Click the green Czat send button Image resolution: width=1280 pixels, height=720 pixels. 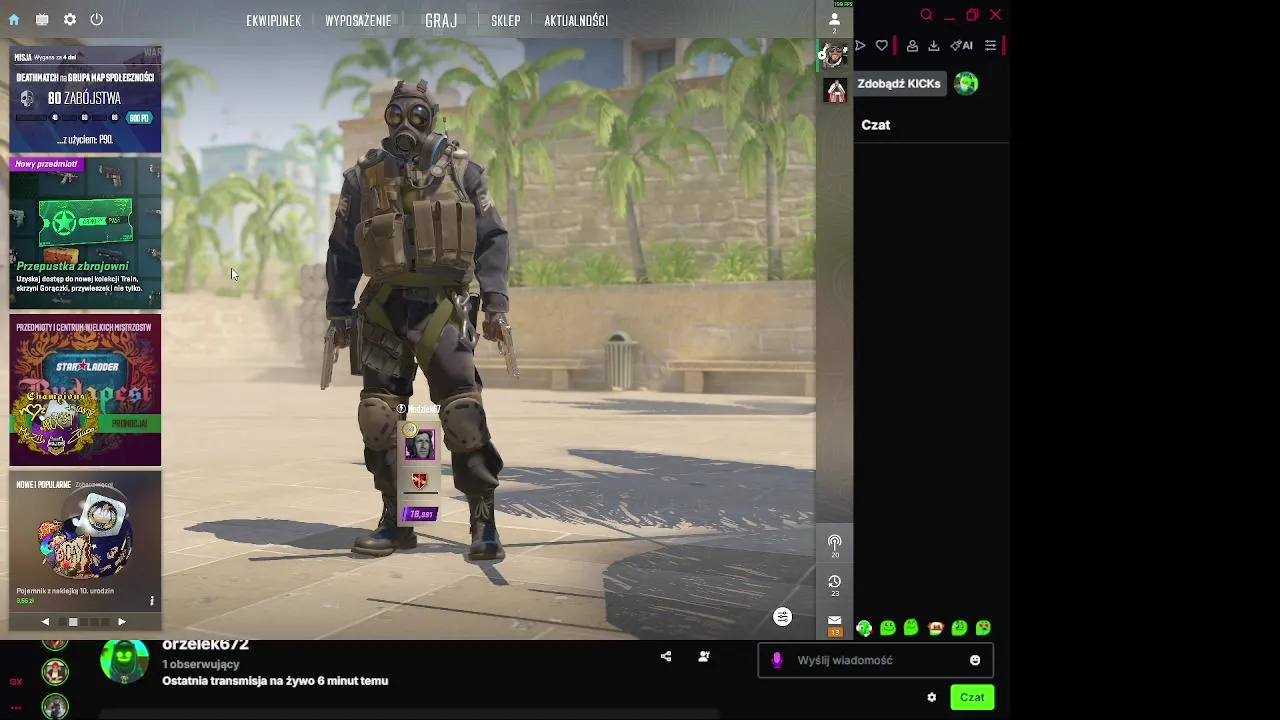pos(972,697)
